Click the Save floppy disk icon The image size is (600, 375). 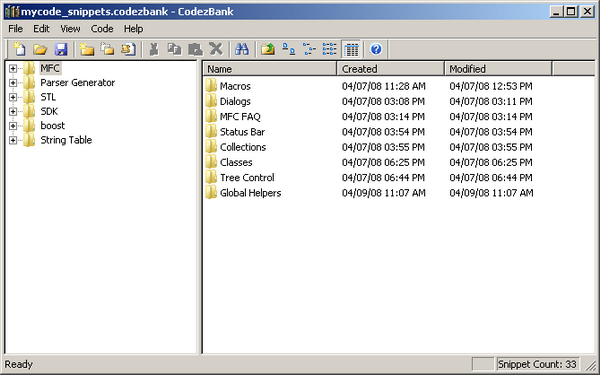61,49
